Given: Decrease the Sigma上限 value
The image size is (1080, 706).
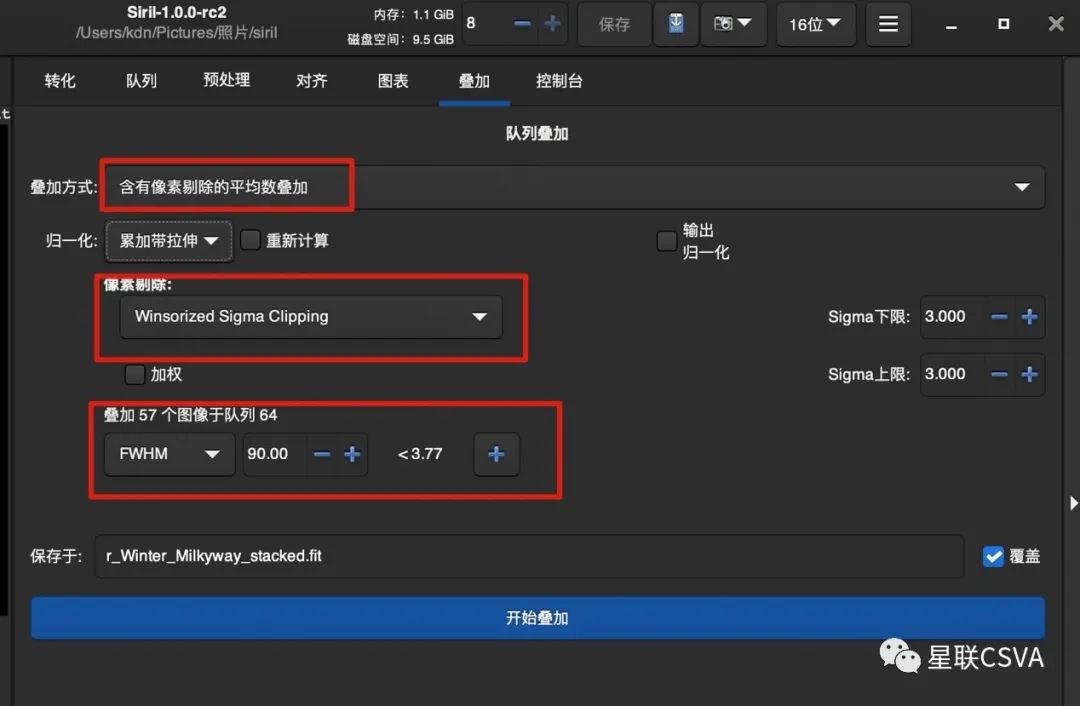Looking at the screenshot, I should (999, 374).
